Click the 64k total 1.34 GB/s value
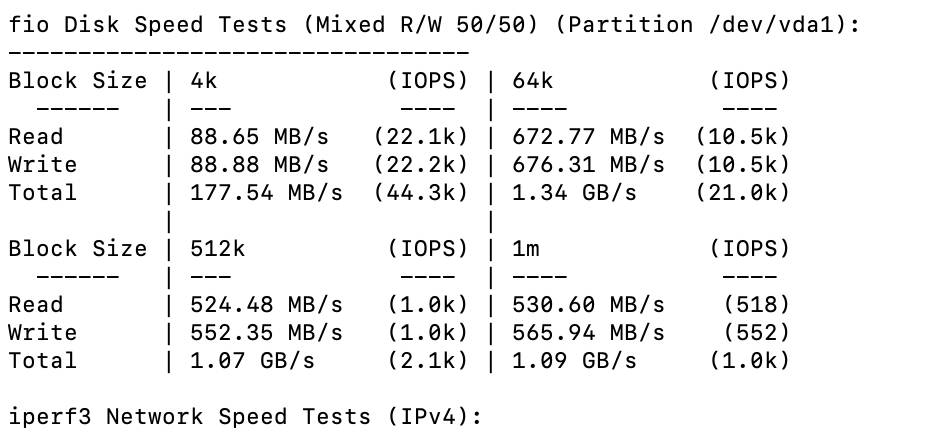 [574, 193]
